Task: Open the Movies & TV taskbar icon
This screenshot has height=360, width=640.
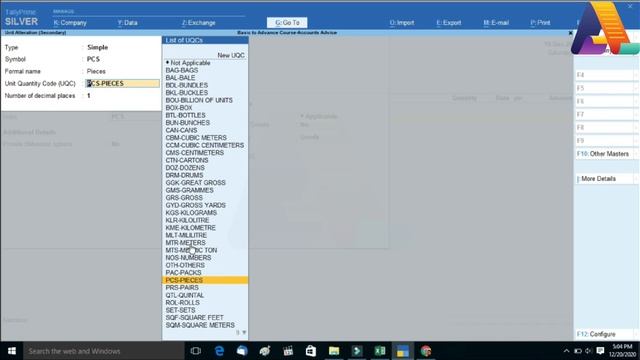Action: click(x=288, y=351)
